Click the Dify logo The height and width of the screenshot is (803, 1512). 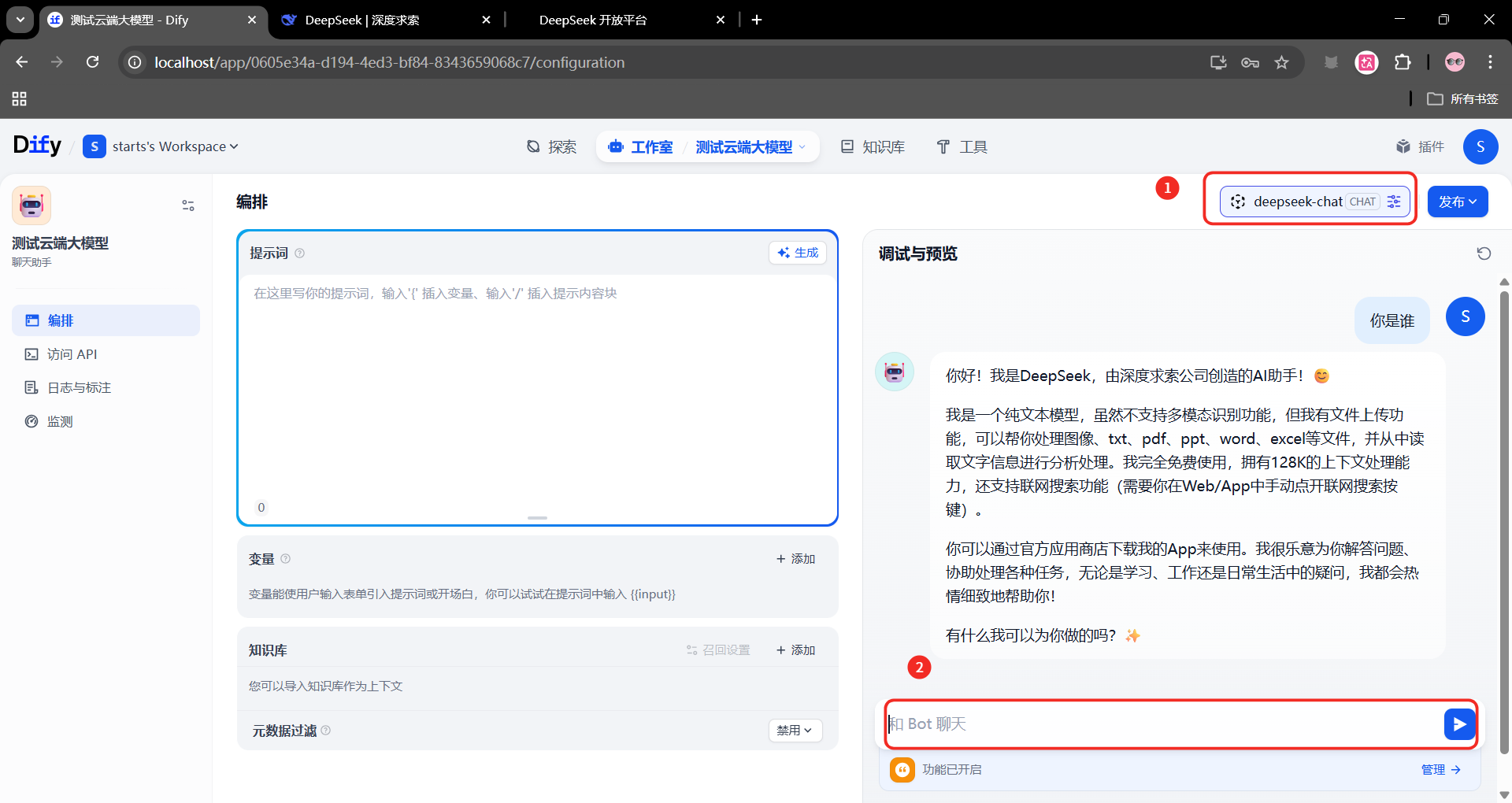click(x=37, y=146)
